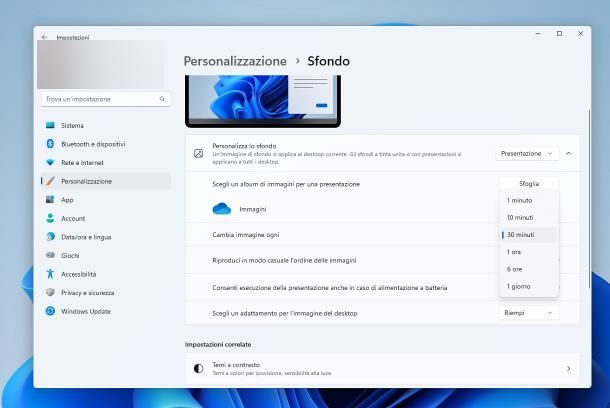Screen dimensions: 610x408
Task: Click the search magnifier icon
Action: coord(162,99)
